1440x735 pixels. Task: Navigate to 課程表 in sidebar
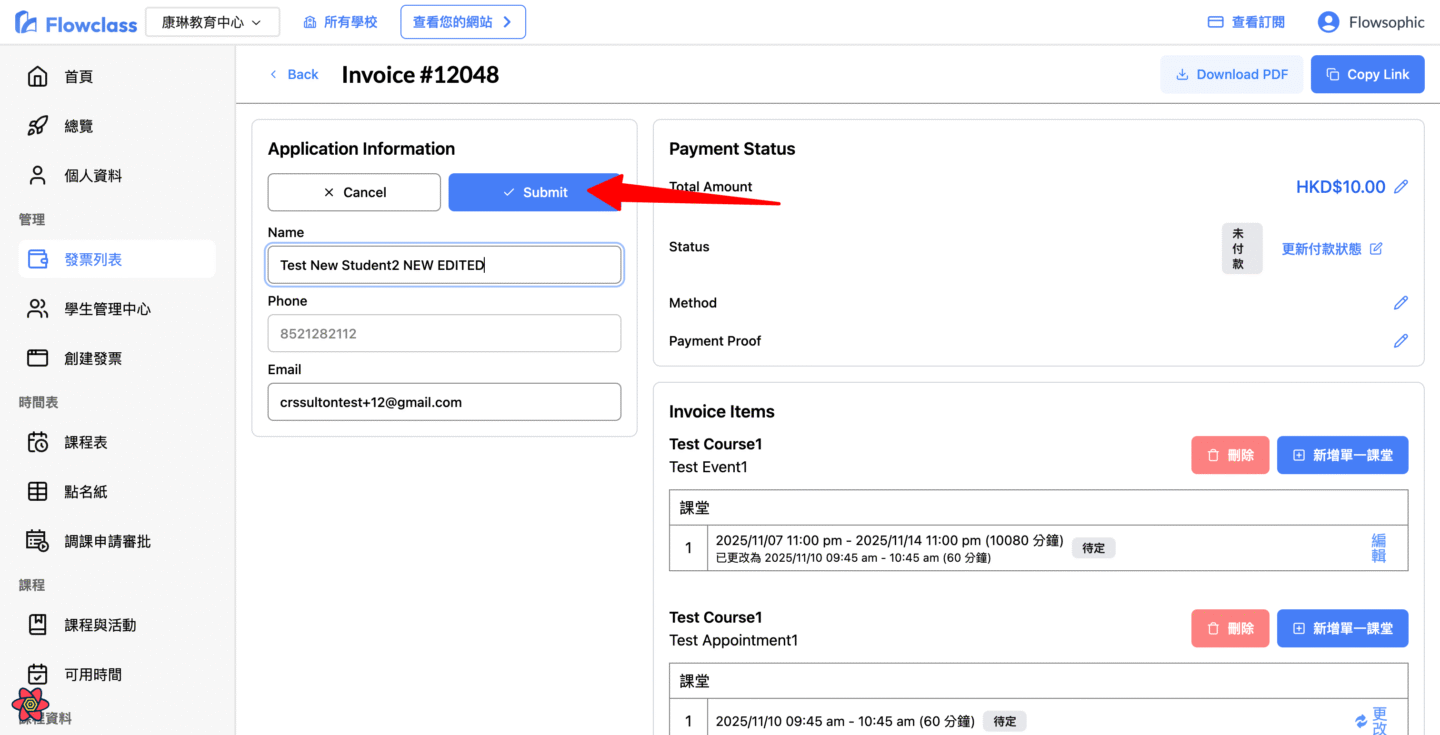tap(86, 442)
